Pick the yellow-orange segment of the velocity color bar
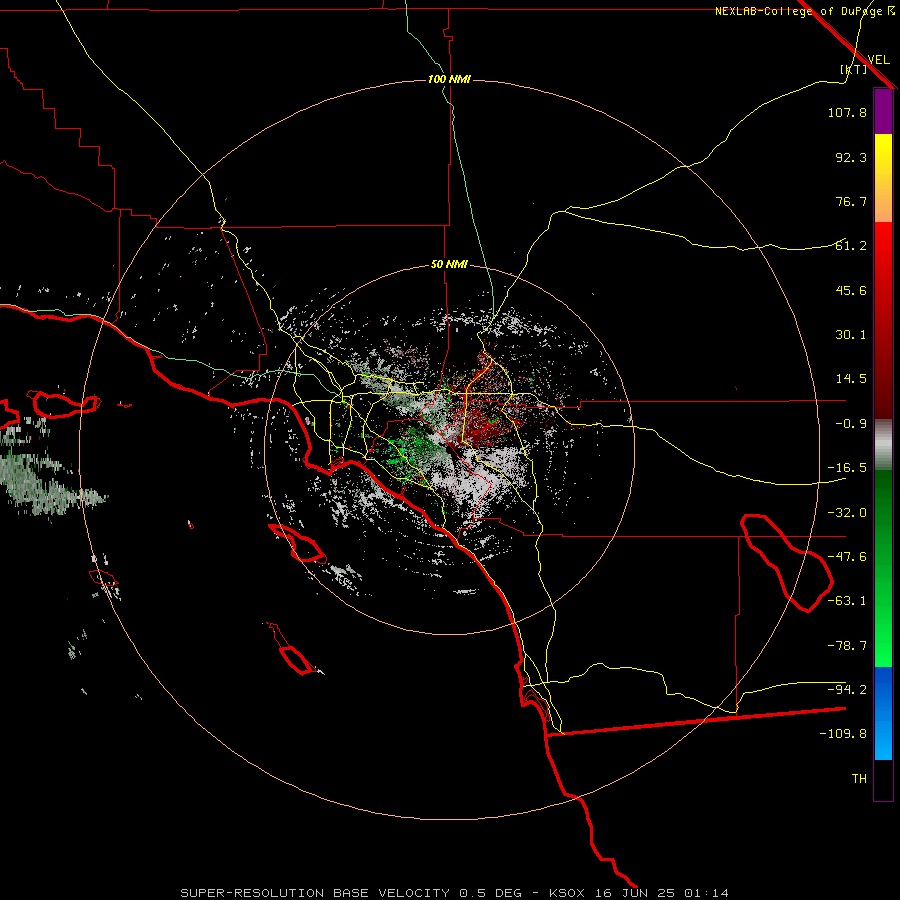Image resolution: width=900 pixels, height=900 pixels. (883, 178)
